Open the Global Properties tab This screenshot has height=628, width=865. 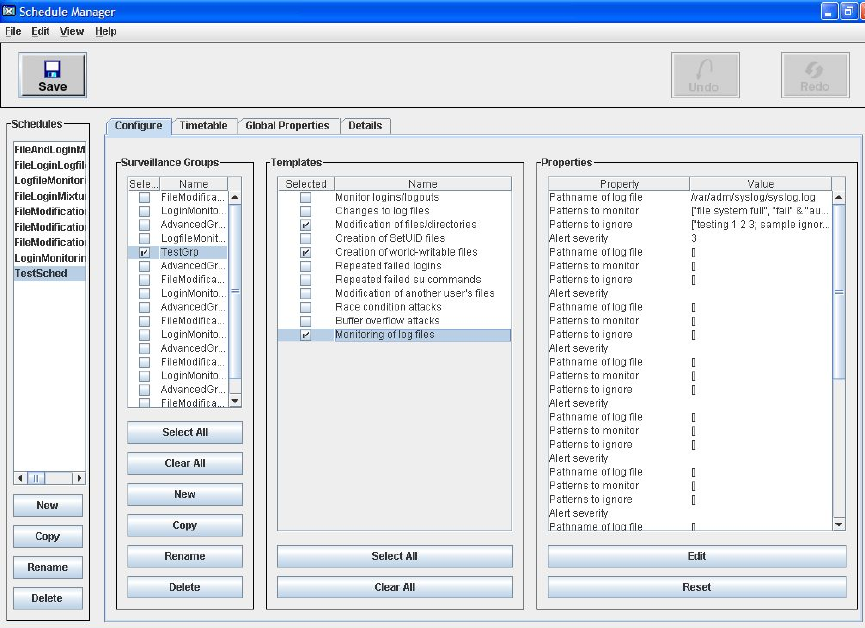point(287,126)
